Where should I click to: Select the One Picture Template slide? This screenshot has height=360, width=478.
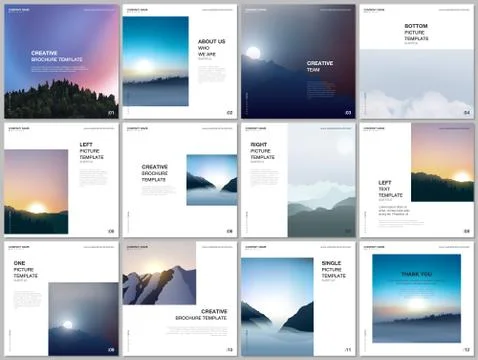61,299
